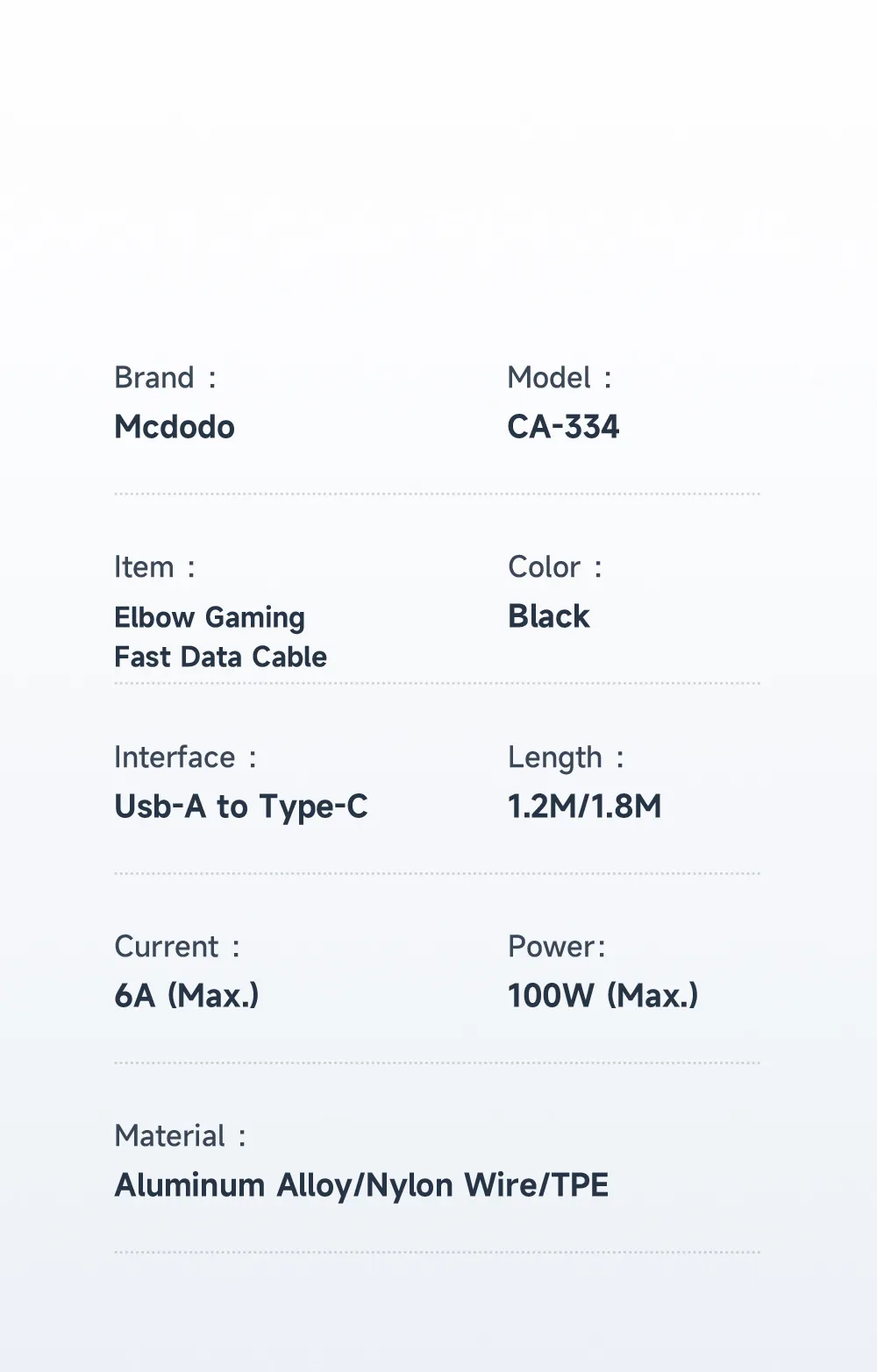The width and height of the screenshot is (877, 1372).
Task: Click the dotted divider below Material row
Action: tap(437, 1252)
